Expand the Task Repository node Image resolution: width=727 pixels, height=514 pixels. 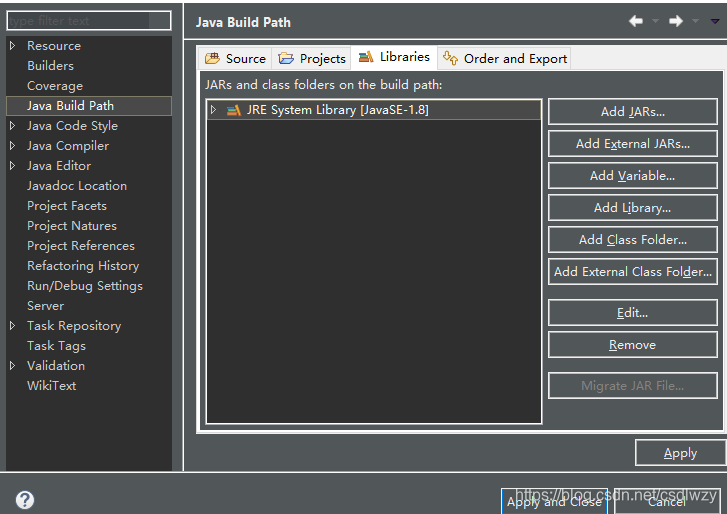[13, 325]
